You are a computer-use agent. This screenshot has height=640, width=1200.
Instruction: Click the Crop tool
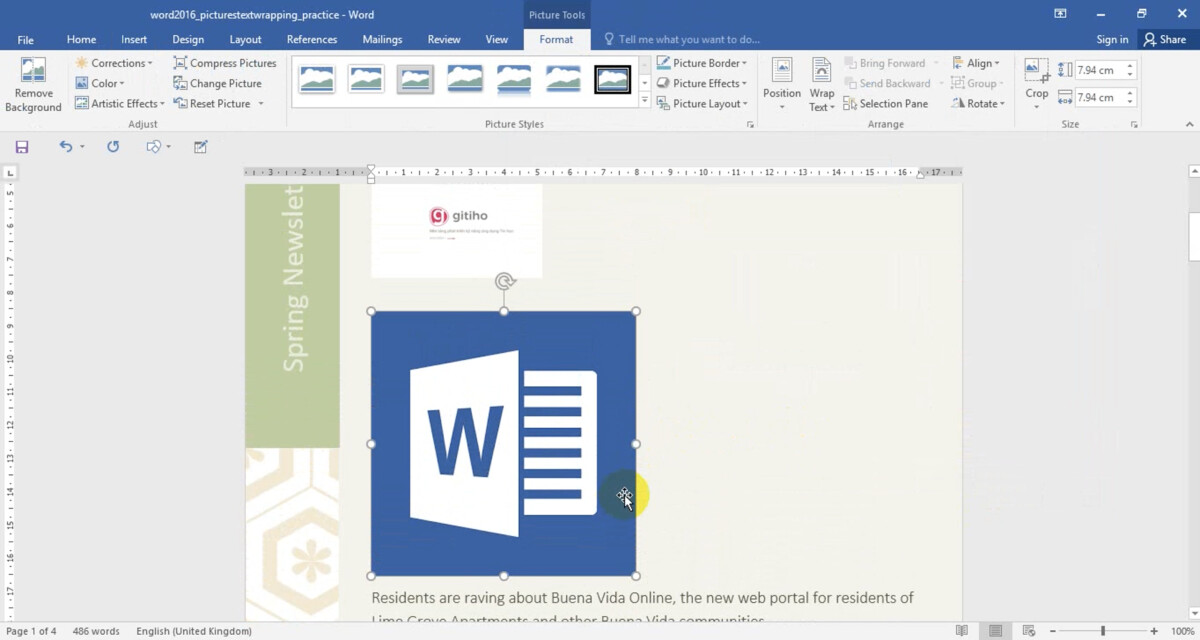click(x=1037, y=85)
